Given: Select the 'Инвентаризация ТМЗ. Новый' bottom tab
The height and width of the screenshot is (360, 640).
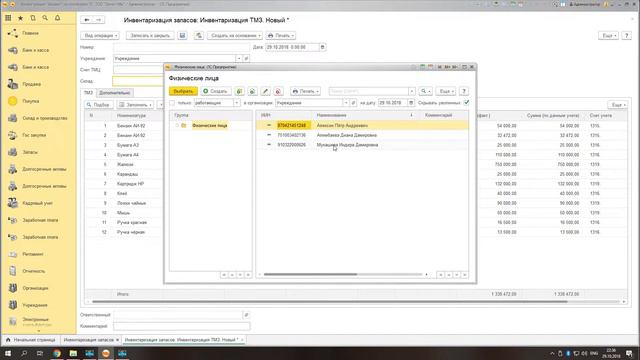Looking at the screenshot, I should tap(182, 340).
